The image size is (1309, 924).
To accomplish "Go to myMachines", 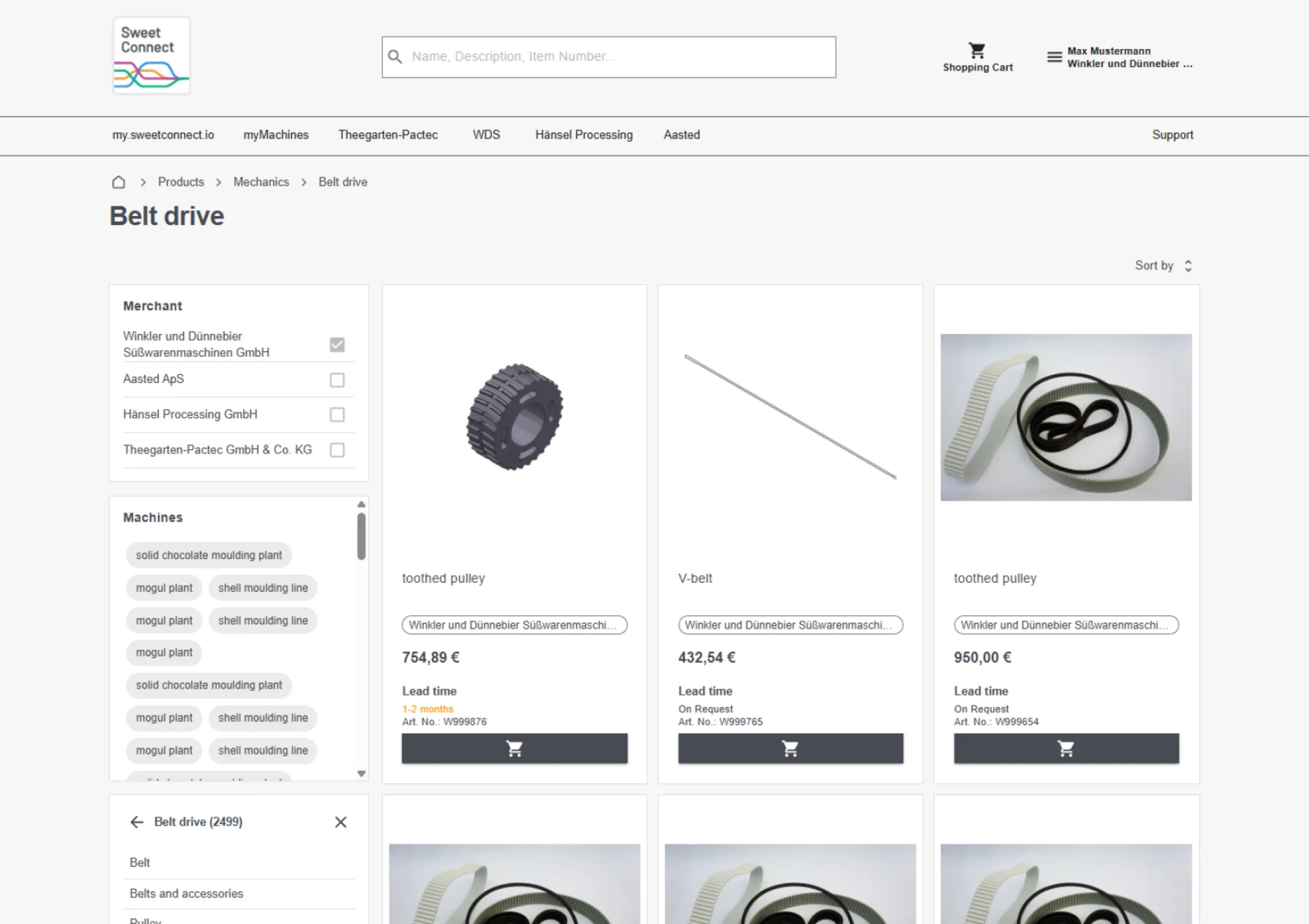I will coord(276,135).
